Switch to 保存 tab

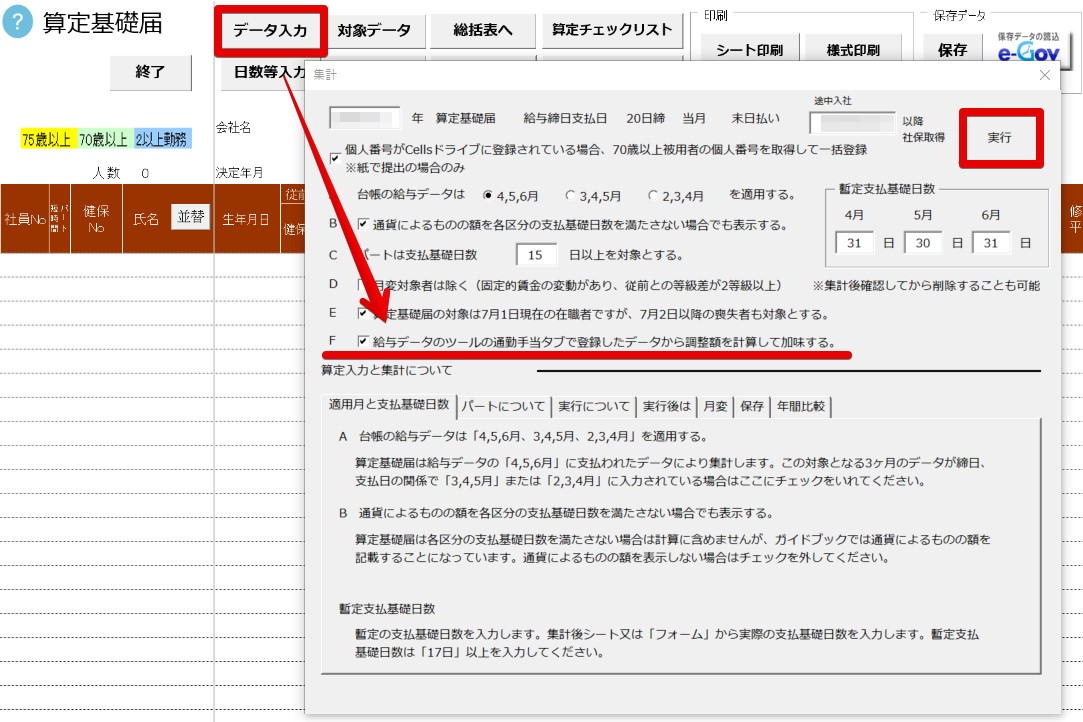(752, 406)
